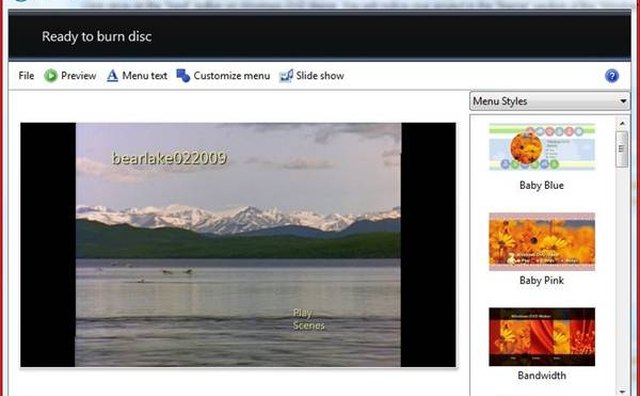Click the green Preview play icon
This screenshot has height=396, width=640.
51,76
